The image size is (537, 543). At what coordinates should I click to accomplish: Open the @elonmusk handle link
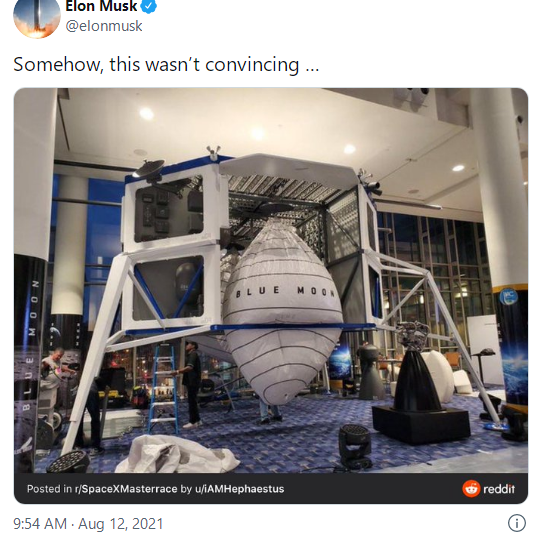click(x=104, y=26)
